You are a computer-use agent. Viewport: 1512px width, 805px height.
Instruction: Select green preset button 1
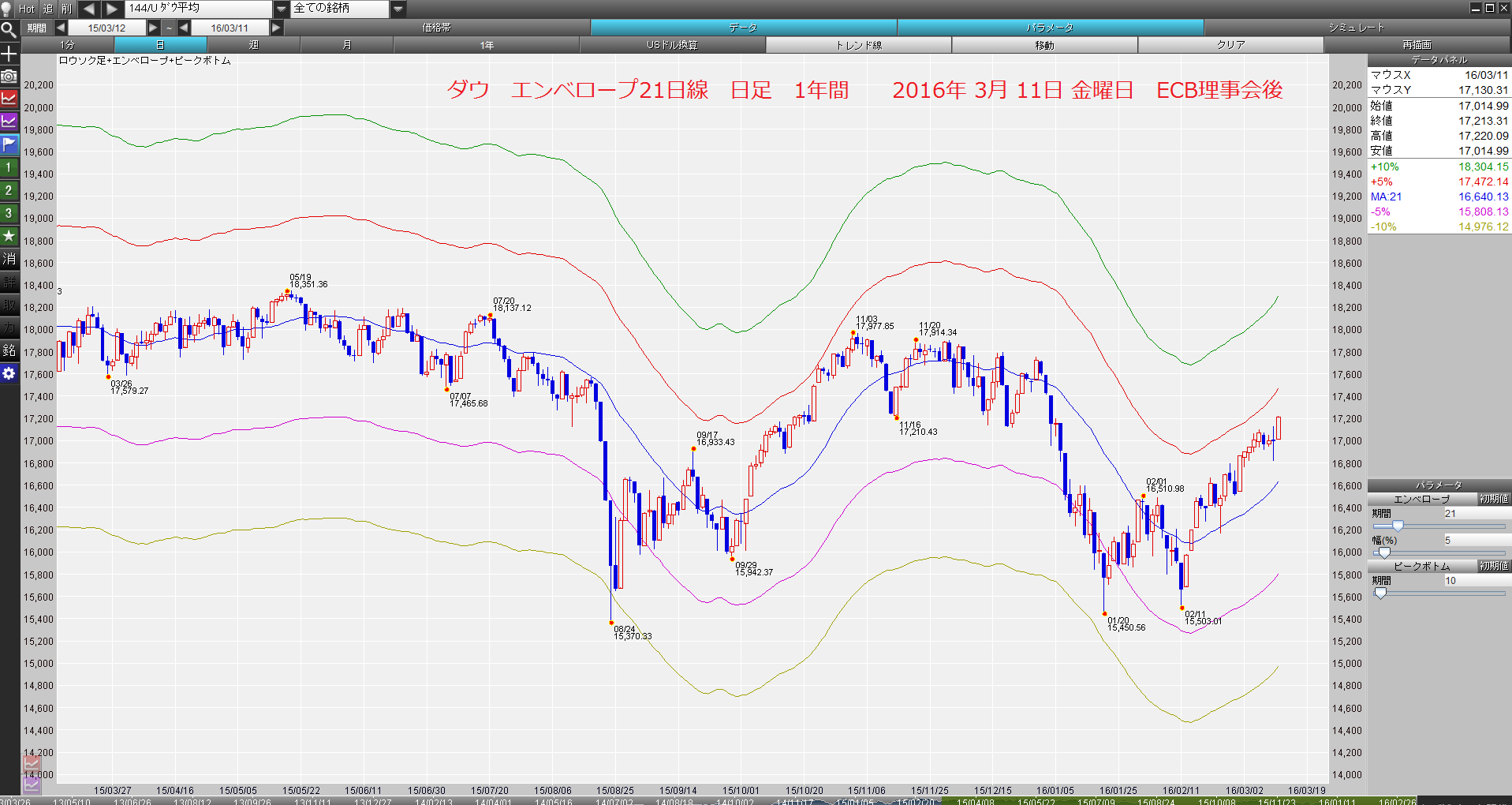[9, 167]
